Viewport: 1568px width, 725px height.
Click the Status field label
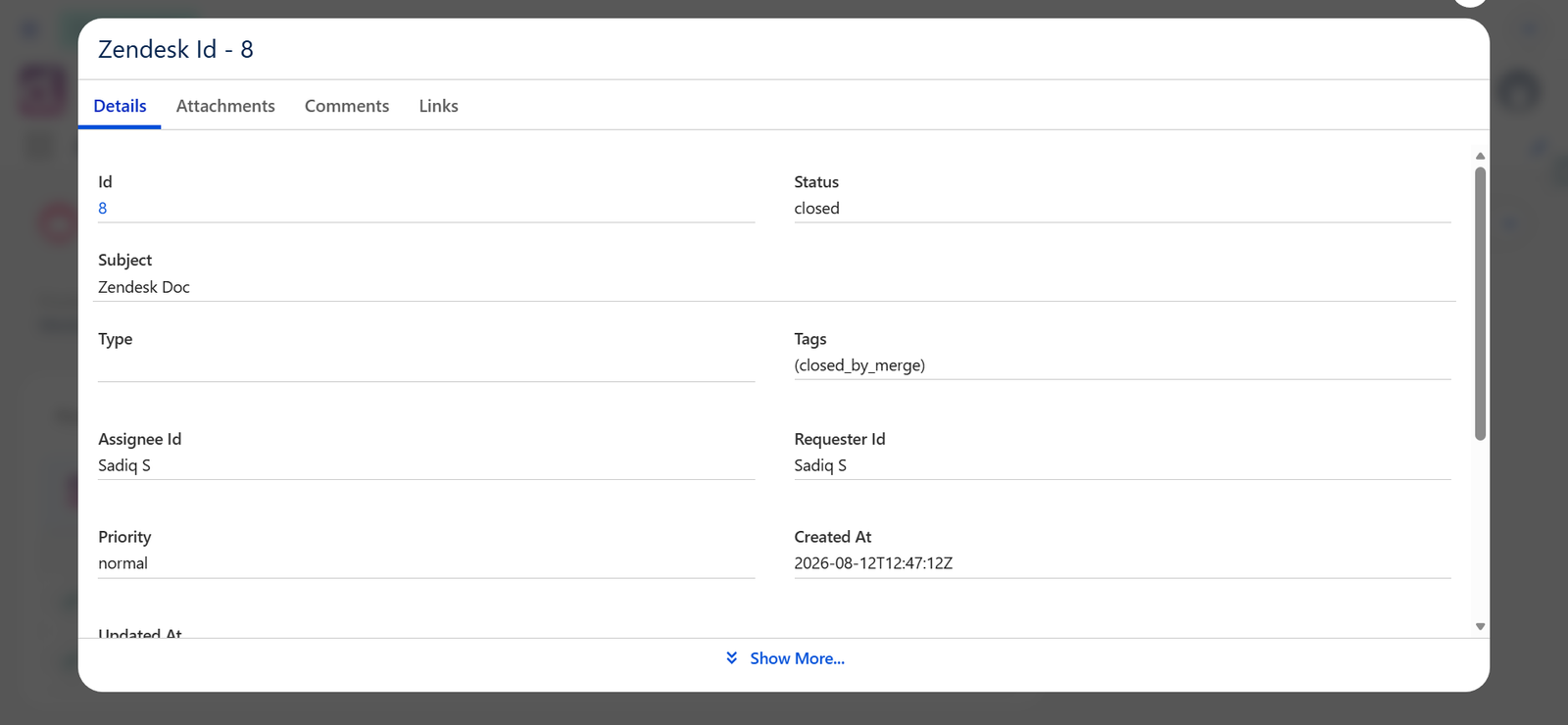pos(816,182)
